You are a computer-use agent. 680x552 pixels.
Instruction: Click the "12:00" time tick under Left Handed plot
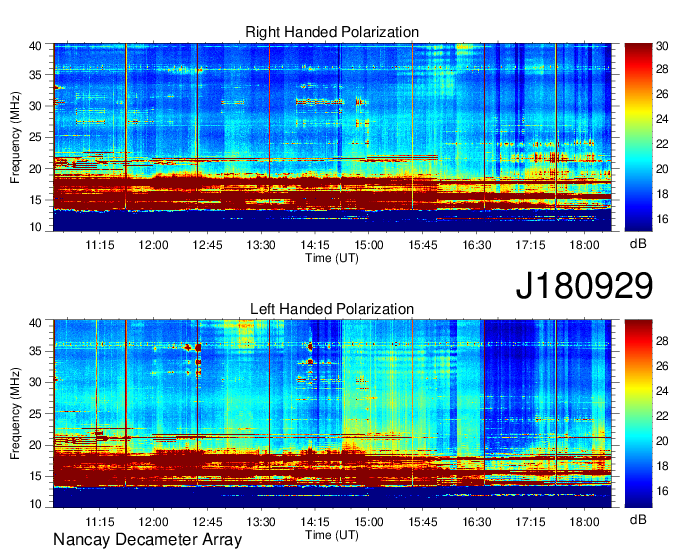(154, 521)
